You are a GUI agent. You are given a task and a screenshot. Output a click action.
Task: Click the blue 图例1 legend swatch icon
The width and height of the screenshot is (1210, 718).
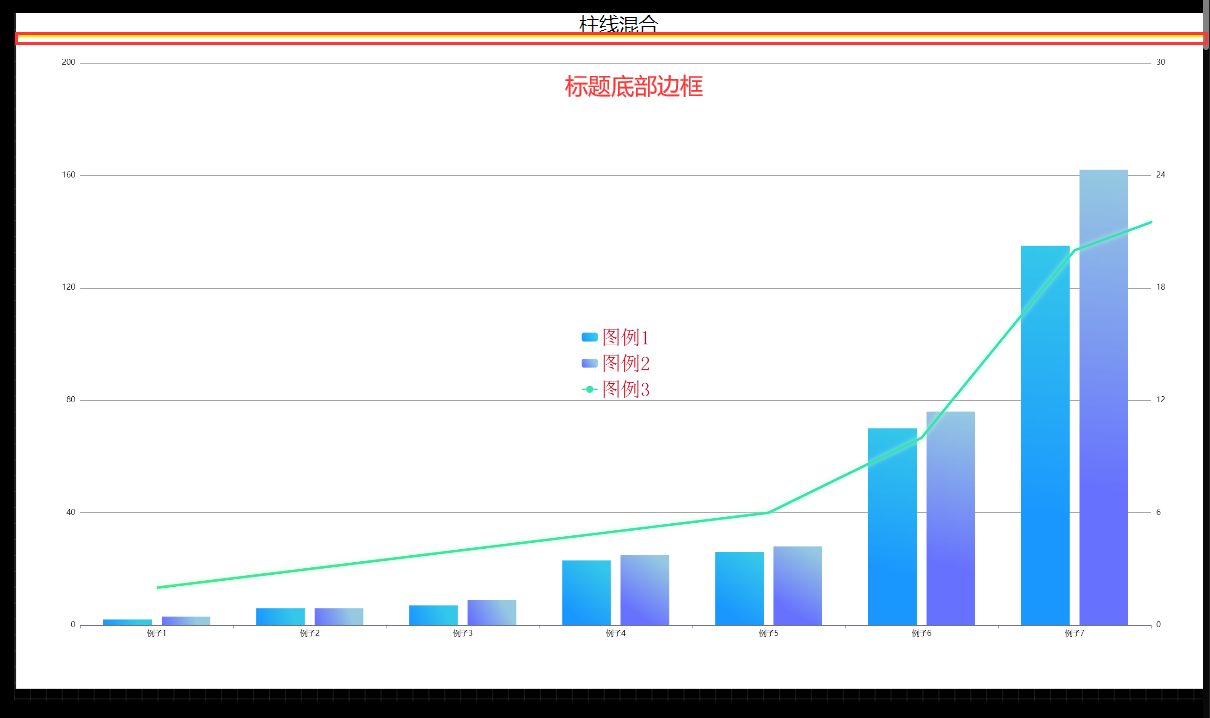[x=589, y=338]
